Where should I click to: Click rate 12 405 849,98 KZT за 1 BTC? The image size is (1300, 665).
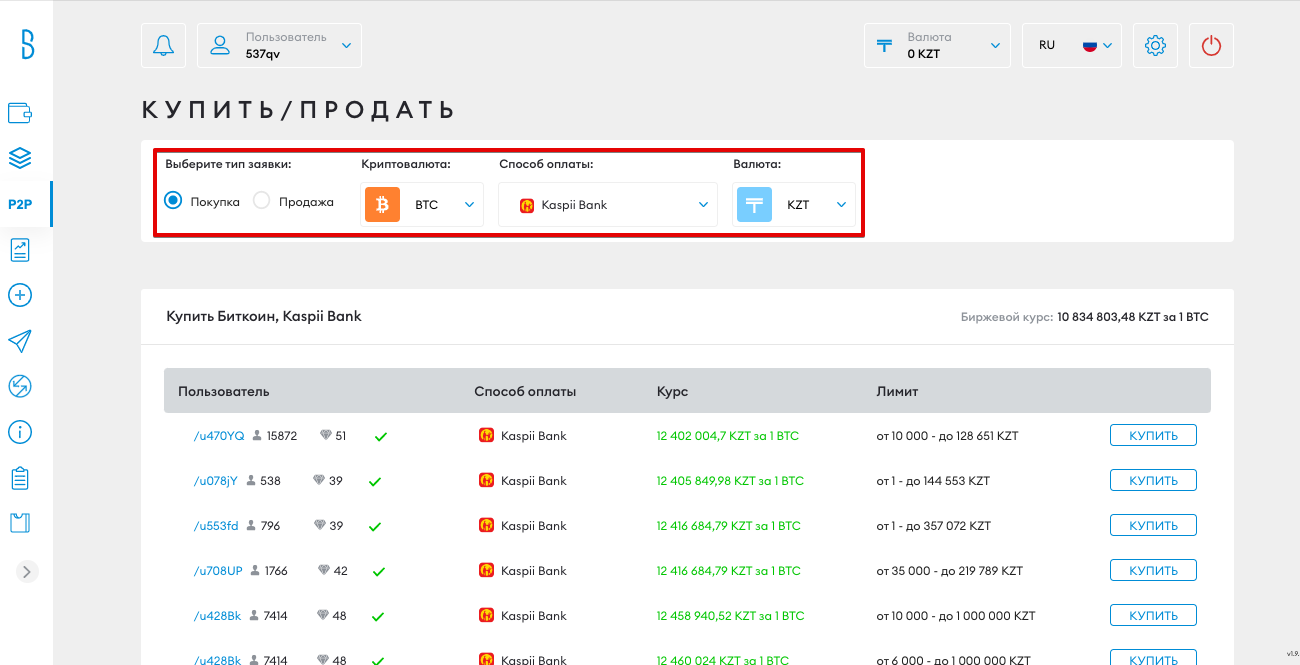[x=730, y=481]
